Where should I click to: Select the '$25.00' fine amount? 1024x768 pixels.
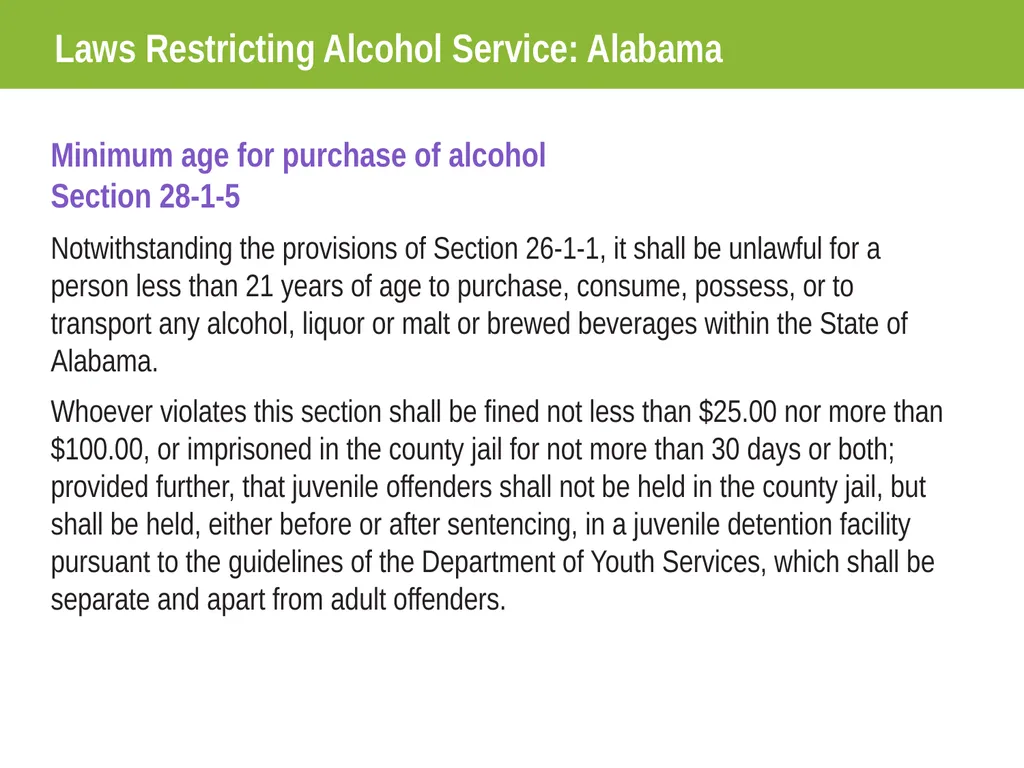[737, 412]
